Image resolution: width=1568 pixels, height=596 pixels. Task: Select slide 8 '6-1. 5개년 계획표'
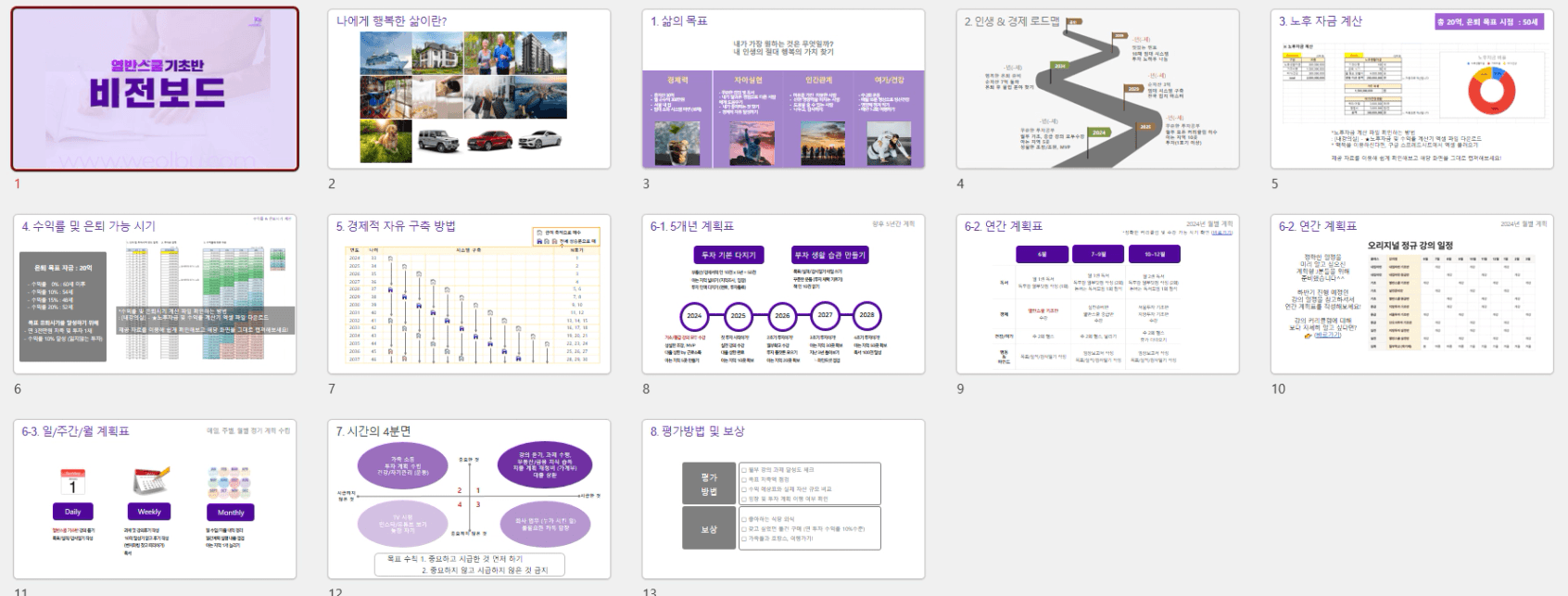pyautogui.click(x=783, y=294)
